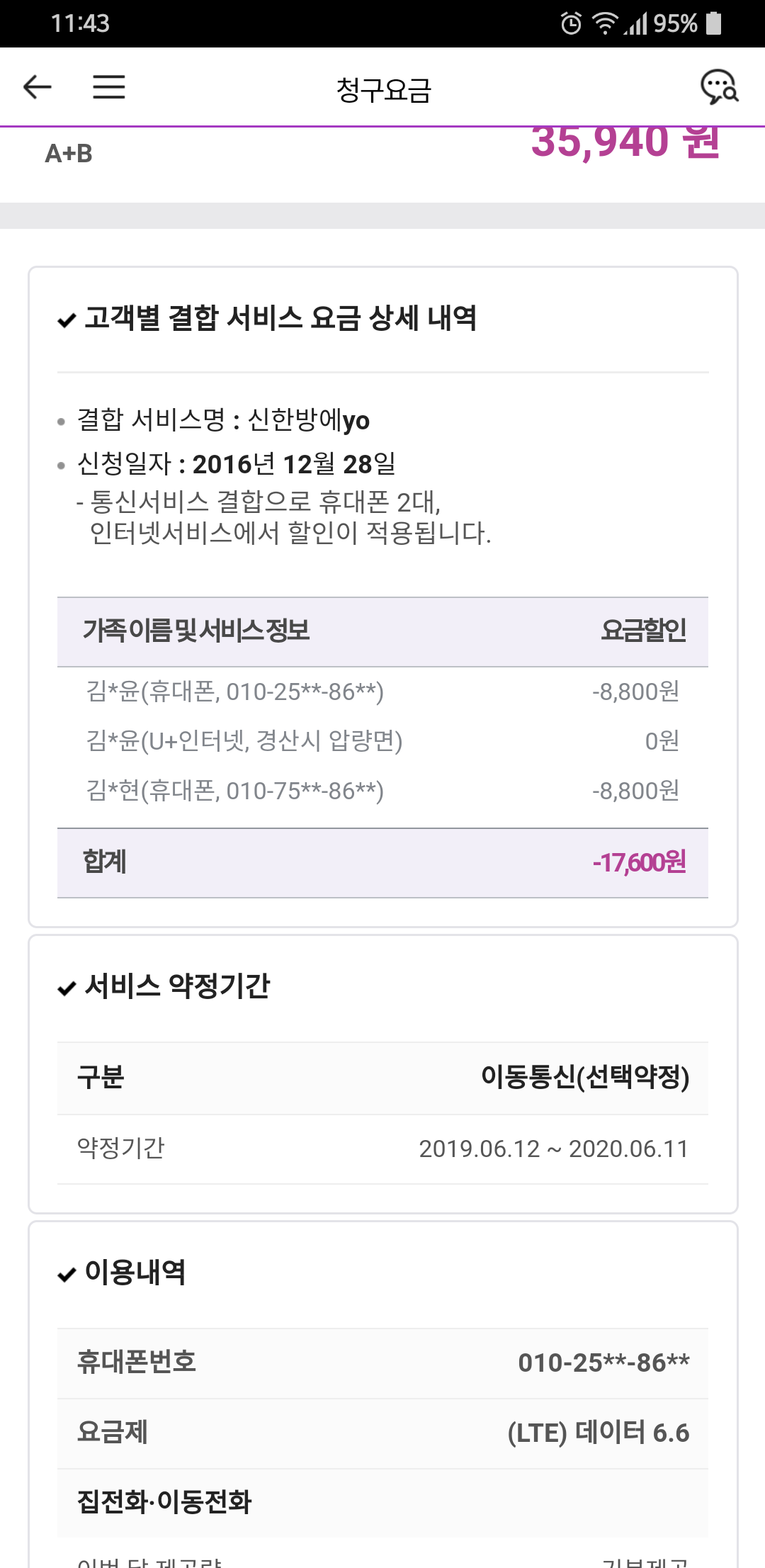This screenshot has width=765, height=1568.
Task: Select the 김*현 휴대폰 010-75 row
Action: click(x=382, y=791)
